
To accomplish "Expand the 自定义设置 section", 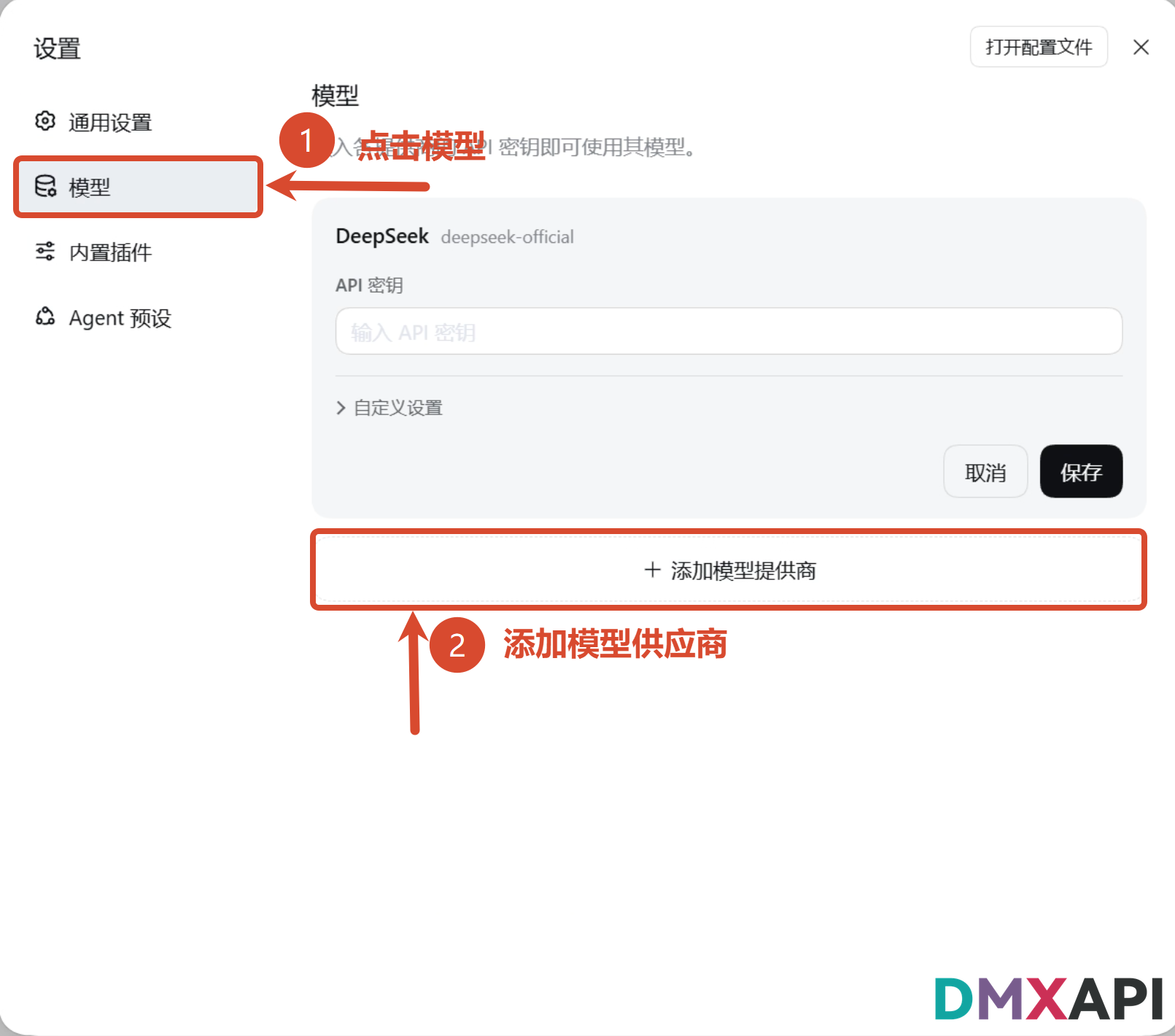I will coord(389,408).
